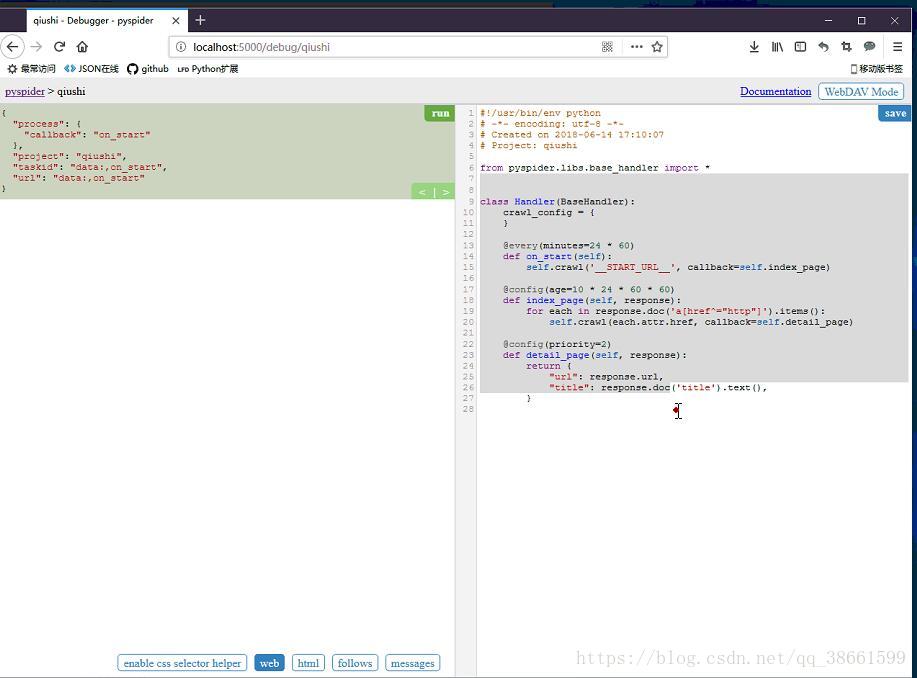Open the 最常访问 bookmark
The height and width of the screenshot is (678, 917).
32,68
